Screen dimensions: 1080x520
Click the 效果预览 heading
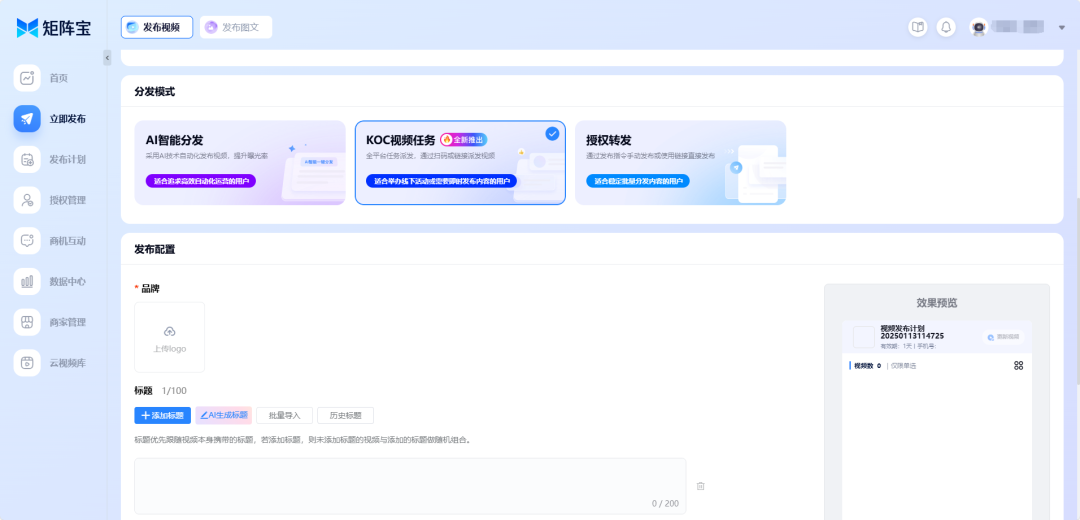pos(937,303)
